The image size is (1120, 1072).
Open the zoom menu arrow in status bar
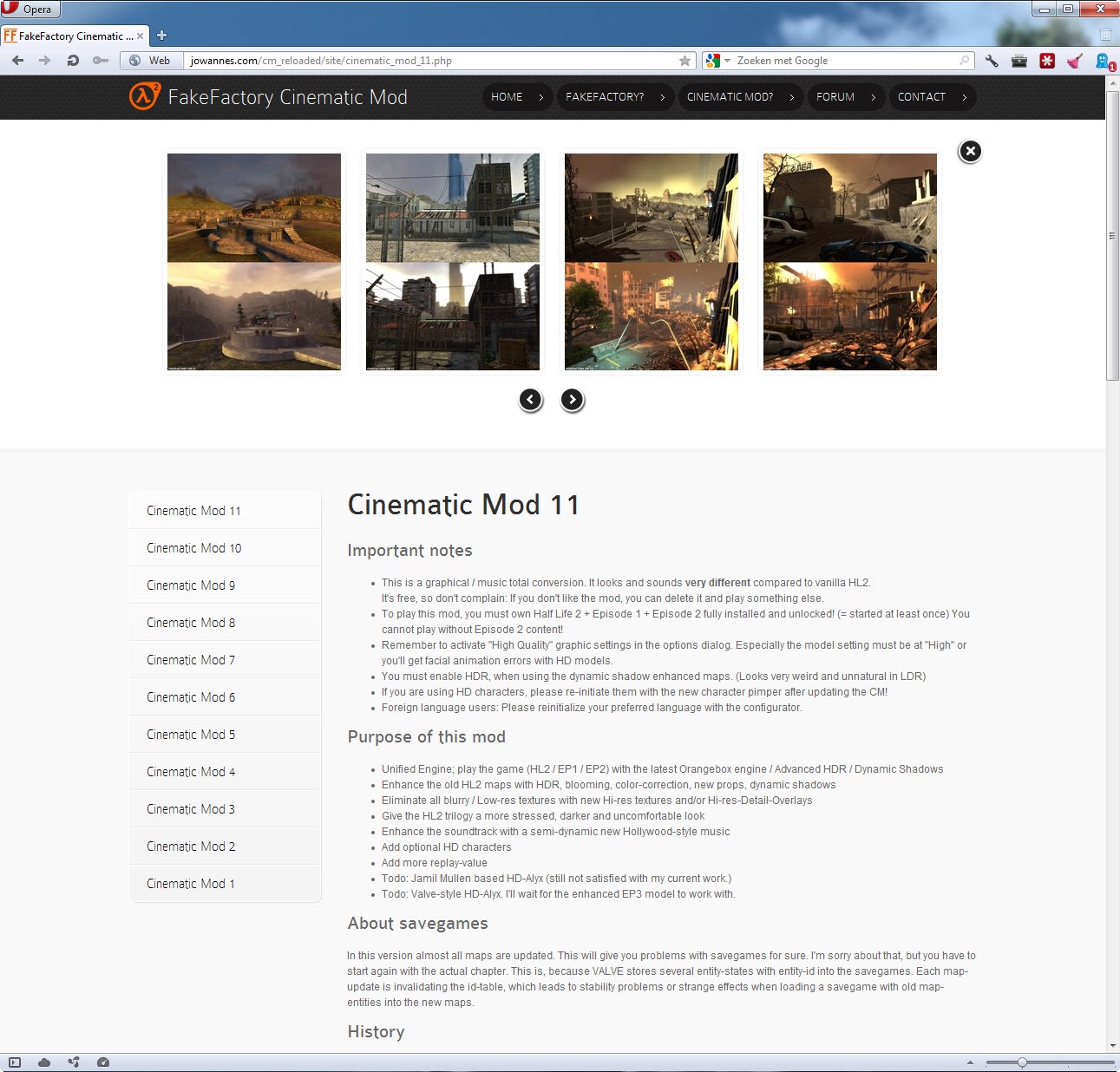(971, 1062)
